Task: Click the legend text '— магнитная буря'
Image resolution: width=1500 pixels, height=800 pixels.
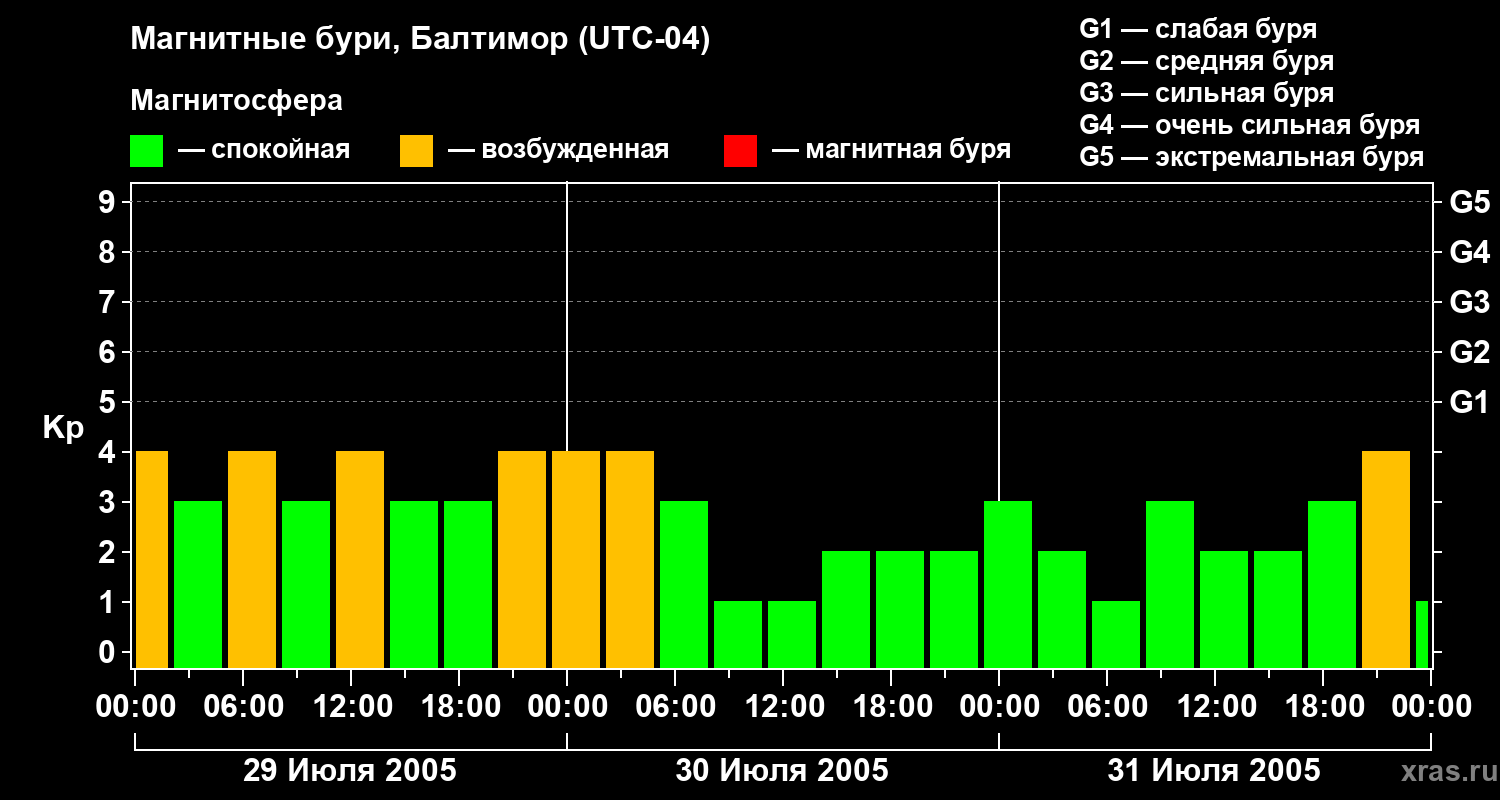Action: coord(892,151)
